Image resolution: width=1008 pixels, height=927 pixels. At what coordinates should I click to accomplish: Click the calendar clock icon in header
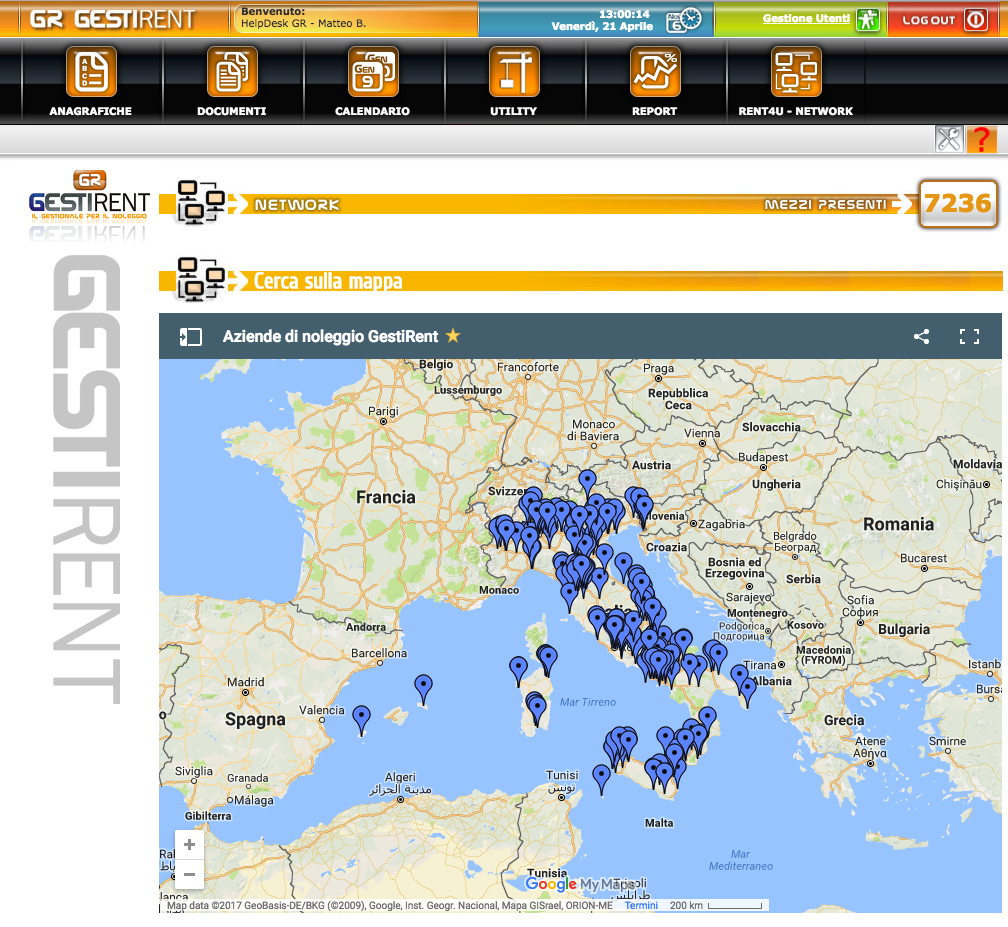point(683,20)
